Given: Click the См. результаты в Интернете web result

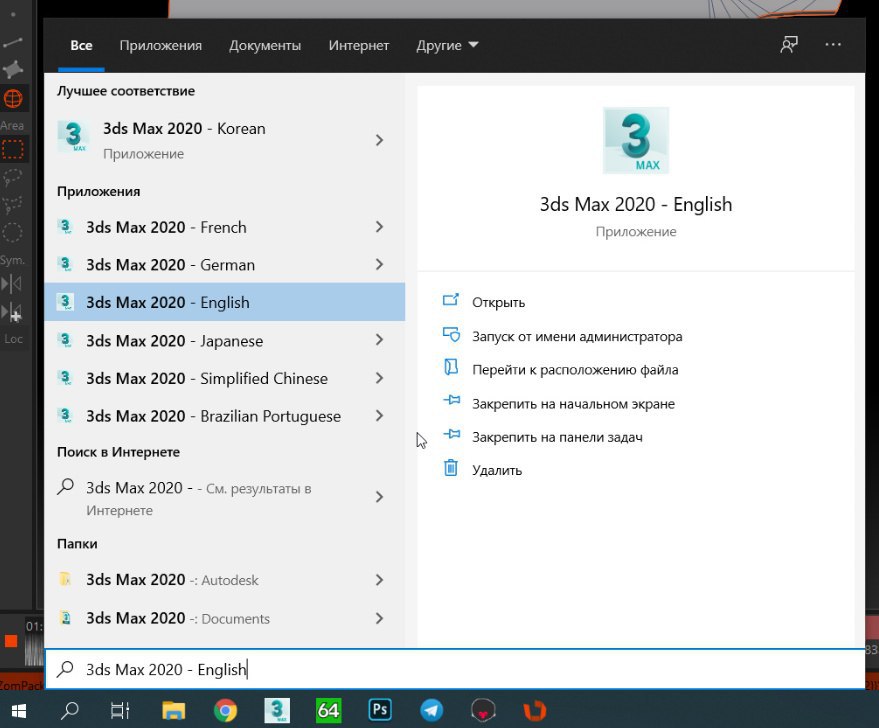Looking at the screenshot, I should pyautogui.click(x=224, y=498).
